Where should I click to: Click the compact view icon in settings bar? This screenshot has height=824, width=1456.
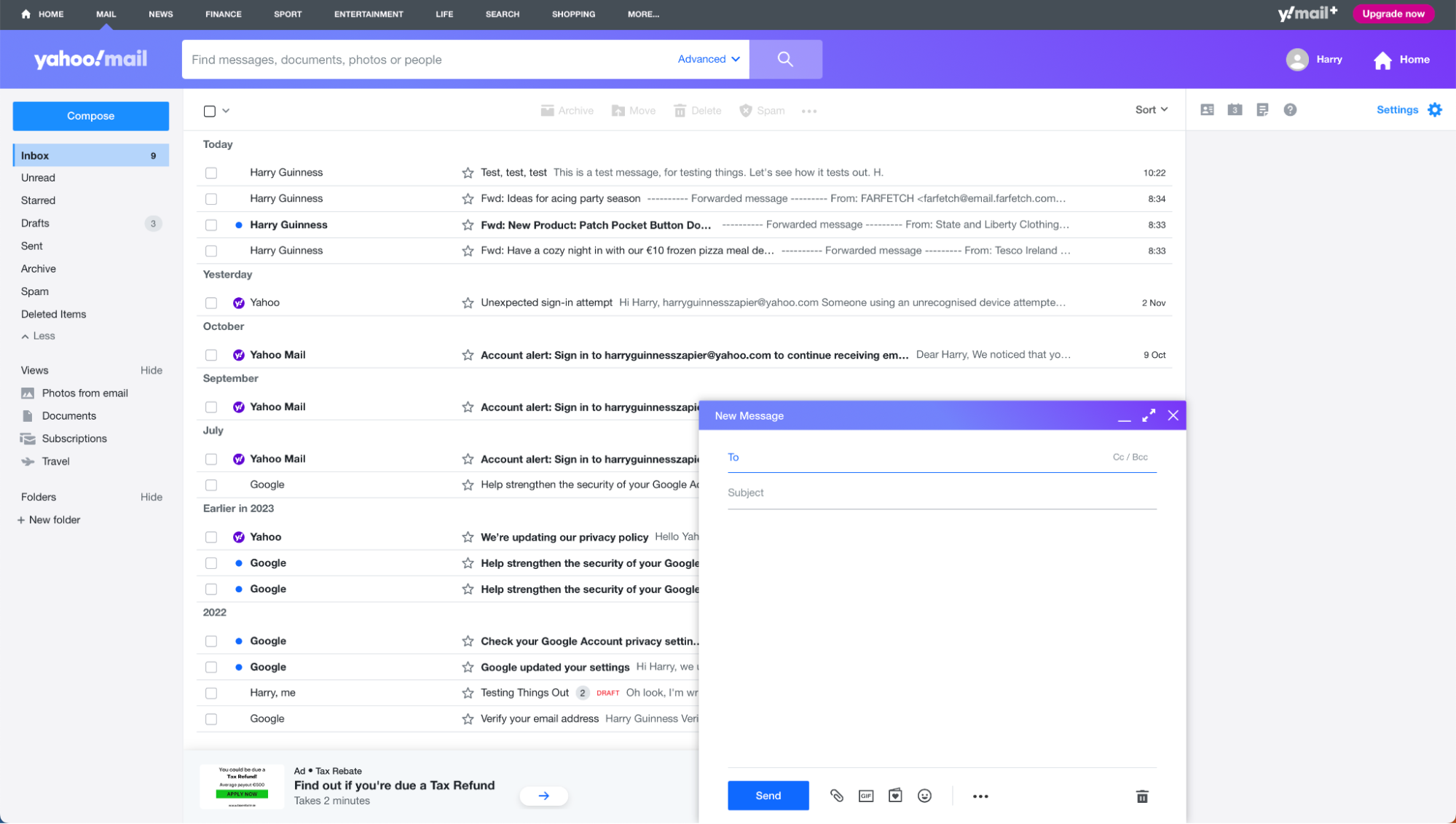click(1262, 109)
